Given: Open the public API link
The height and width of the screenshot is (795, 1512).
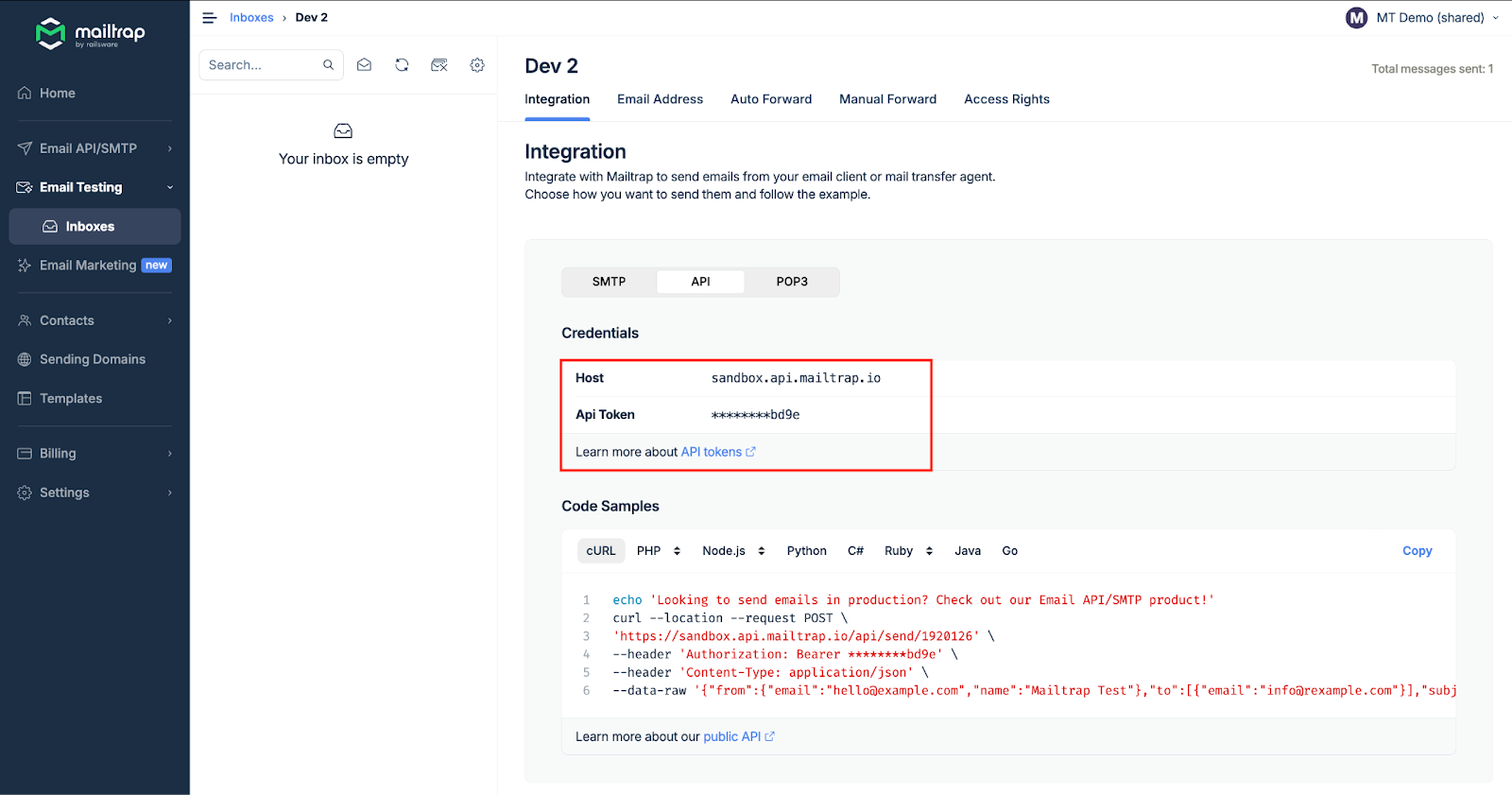Looking at the screenshot, I should (732, 736).
